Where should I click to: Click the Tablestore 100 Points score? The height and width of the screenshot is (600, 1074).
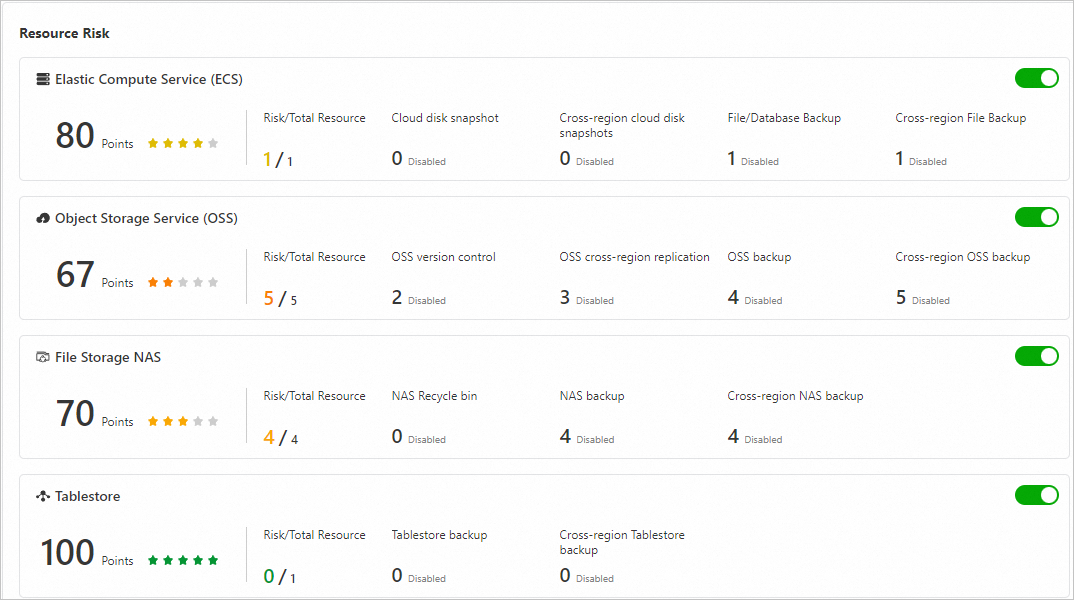click(x=68, y=553)
